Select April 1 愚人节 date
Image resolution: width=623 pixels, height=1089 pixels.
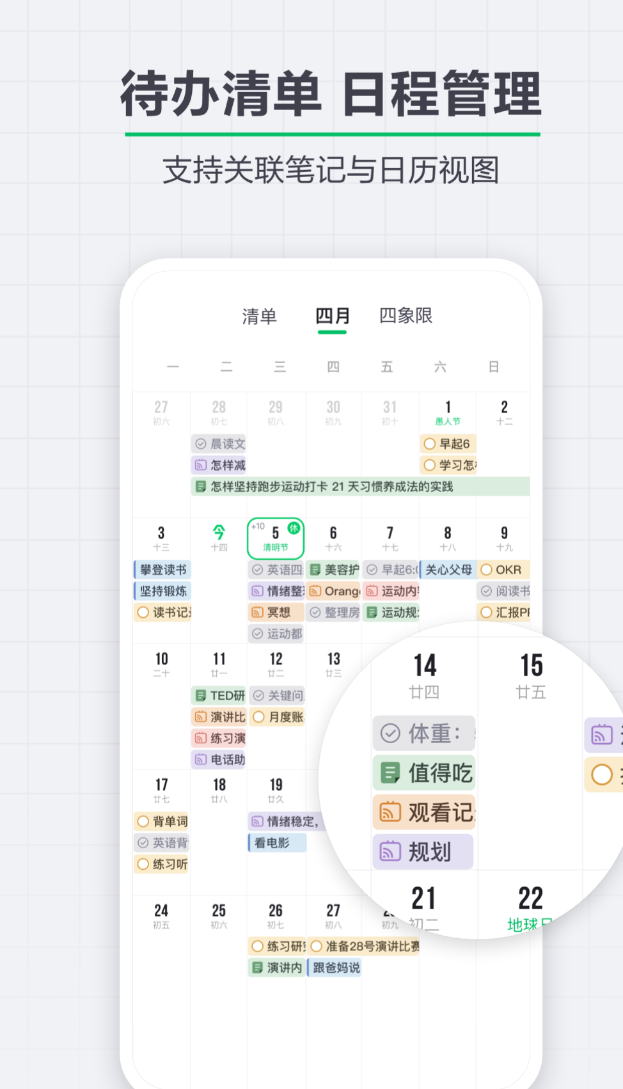click(x=447, y=412)
